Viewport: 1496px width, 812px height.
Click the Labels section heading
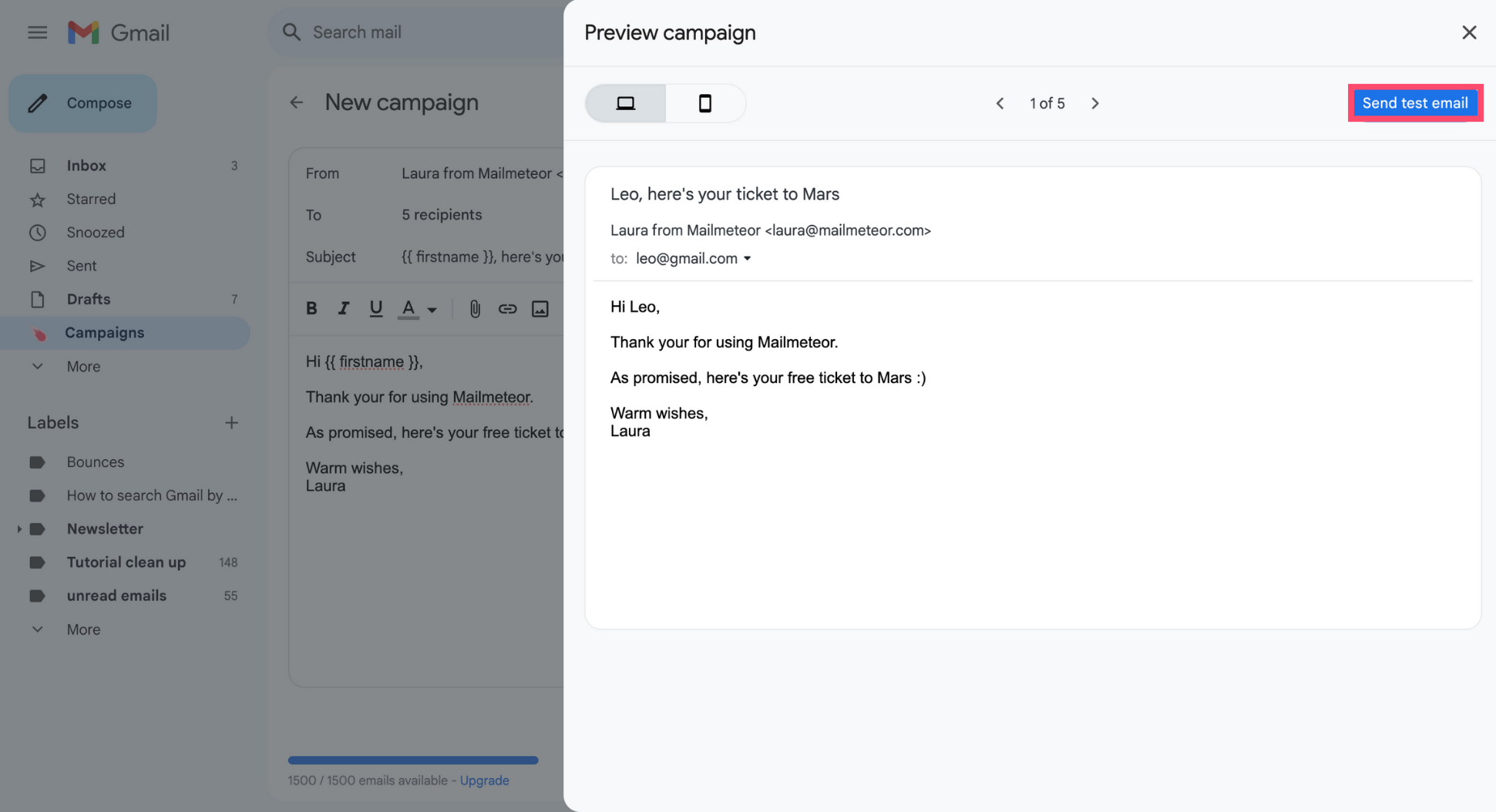click(53, 423)
